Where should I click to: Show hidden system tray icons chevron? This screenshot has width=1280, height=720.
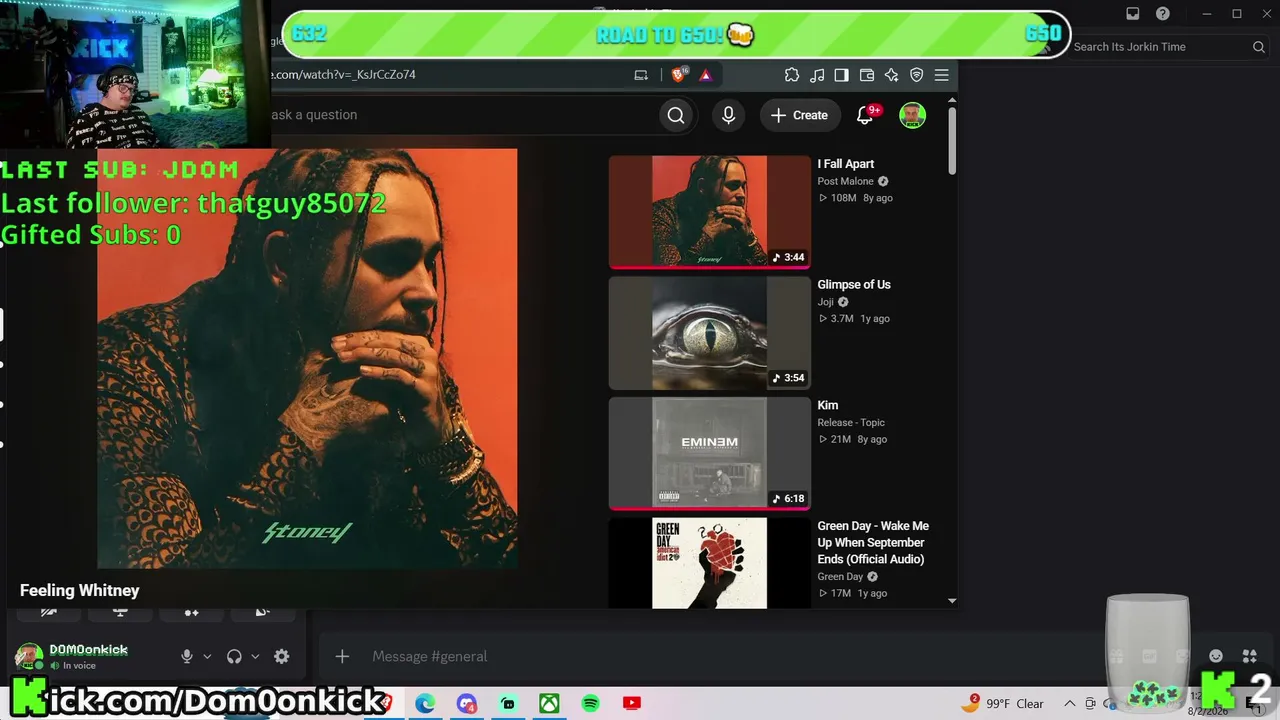pos(1069,703)
